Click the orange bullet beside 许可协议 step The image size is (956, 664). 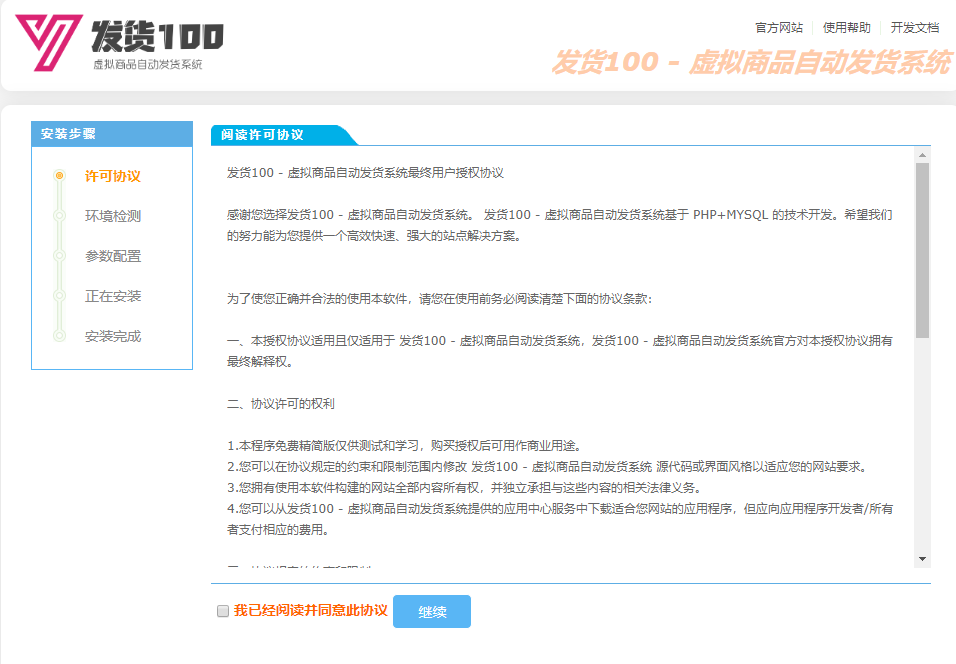coord(59,176)
